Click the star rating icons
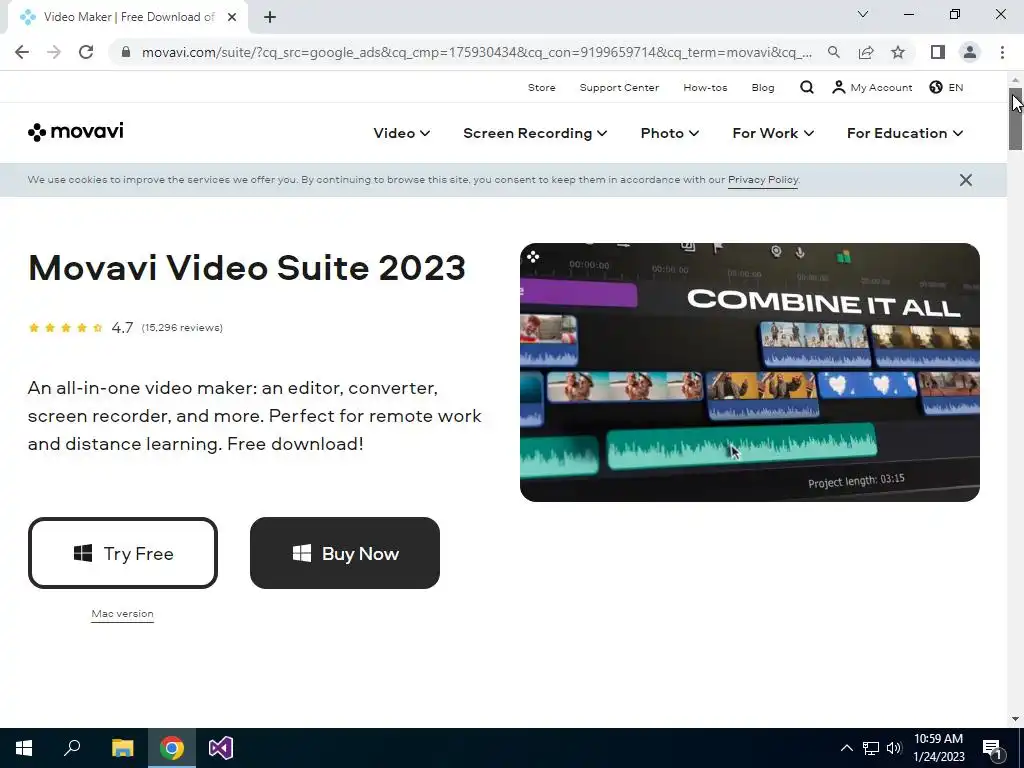 [x=65, y=328]
